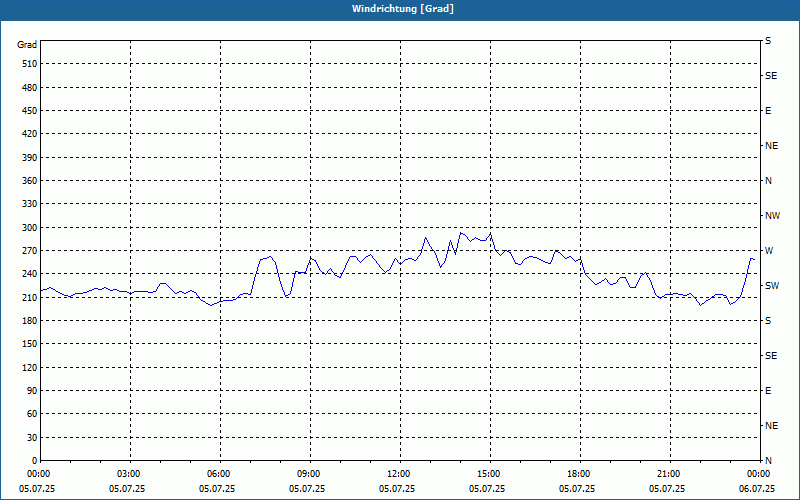Click the chart title "Windrichtung [Grad]"

pyautogui.click(x=403, y=9)
